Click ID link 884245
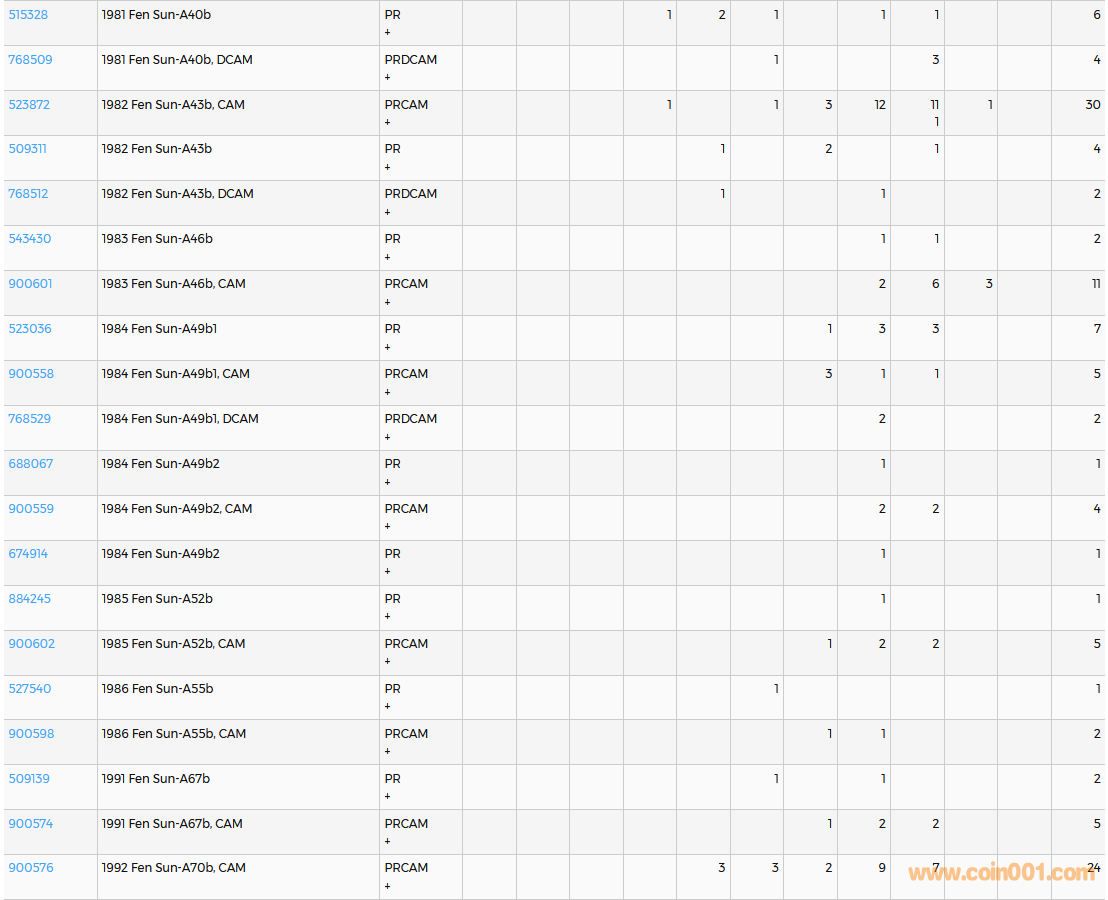This screenshot has height=900, width=1108. point(30,599)
